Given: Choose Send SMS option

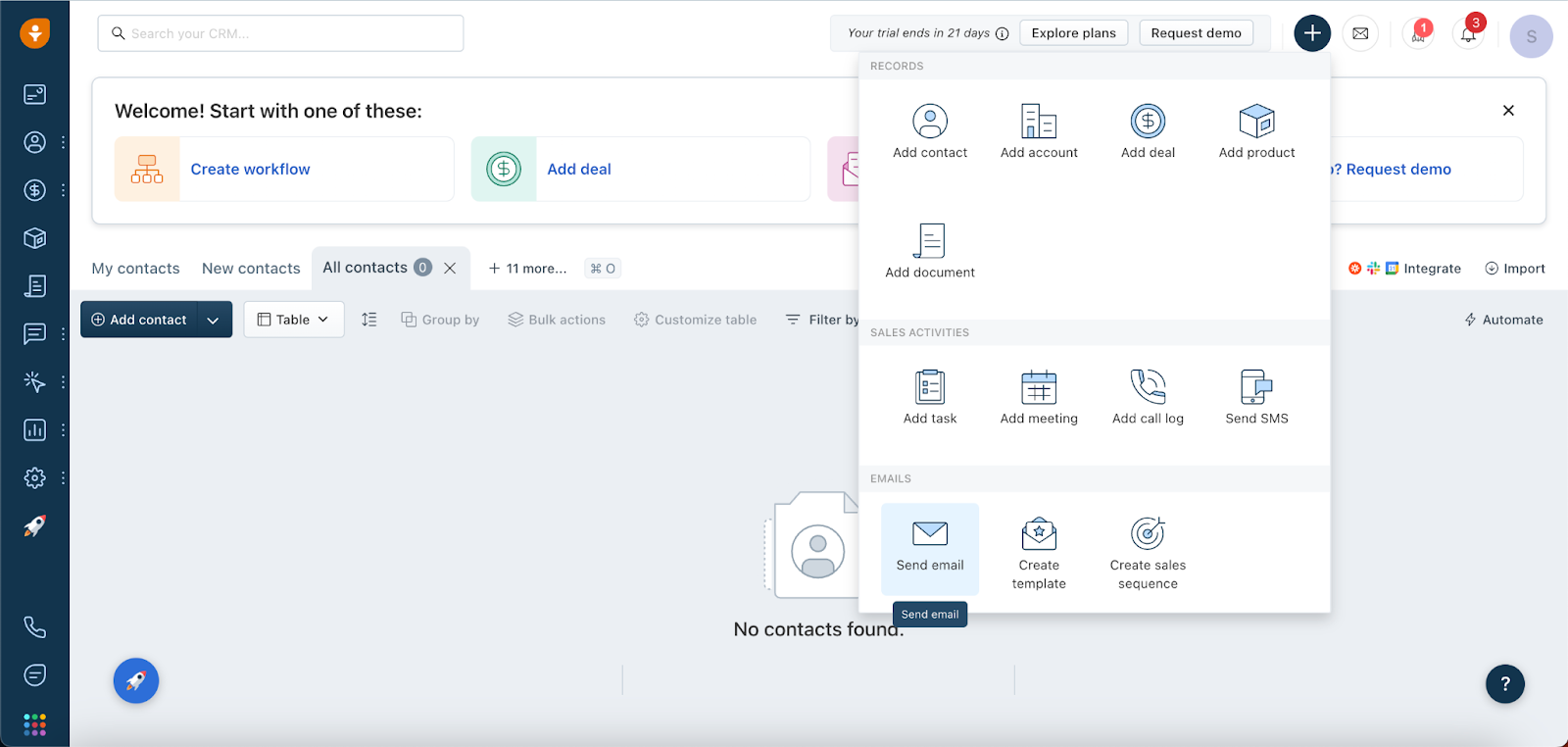Looking at the screenshot, I should [1256, 398].
